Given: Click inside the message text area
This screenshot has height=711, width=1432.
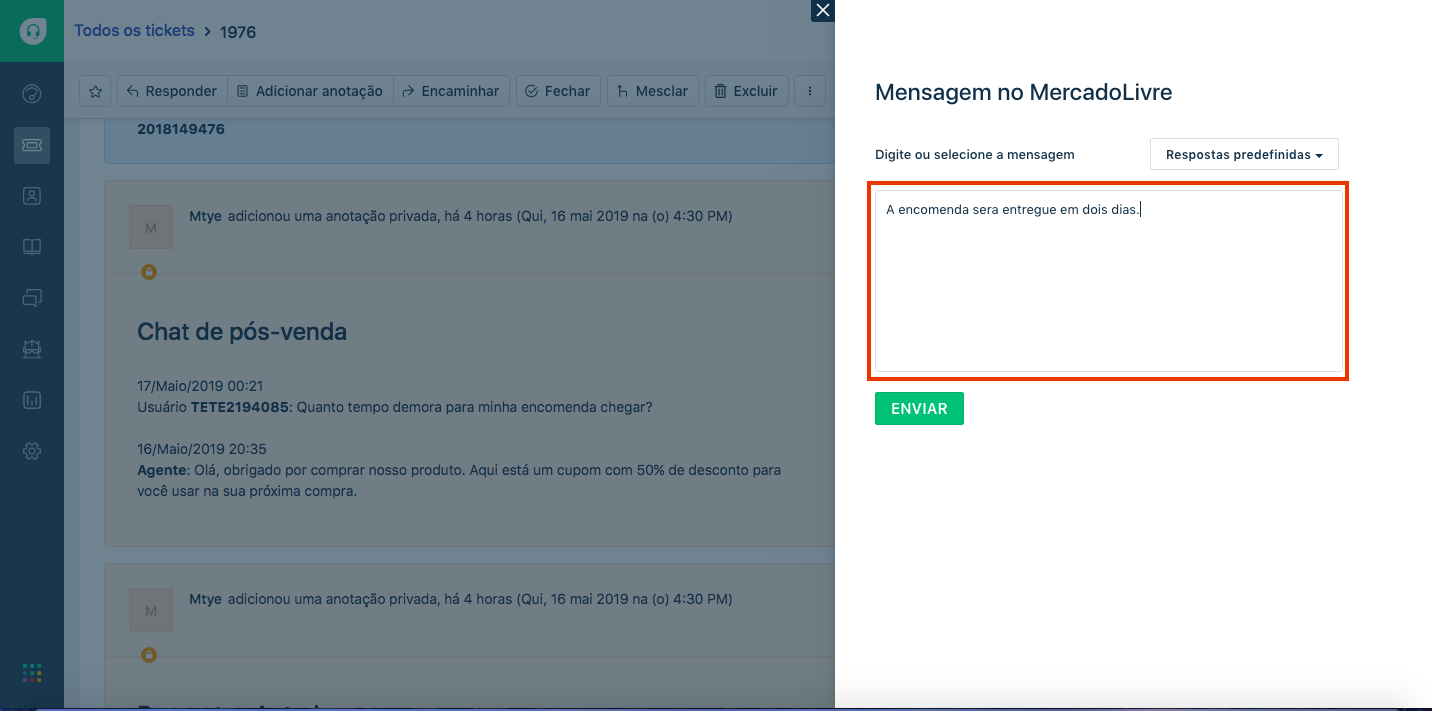Looking at the screenshot, I should point(1108,281).
